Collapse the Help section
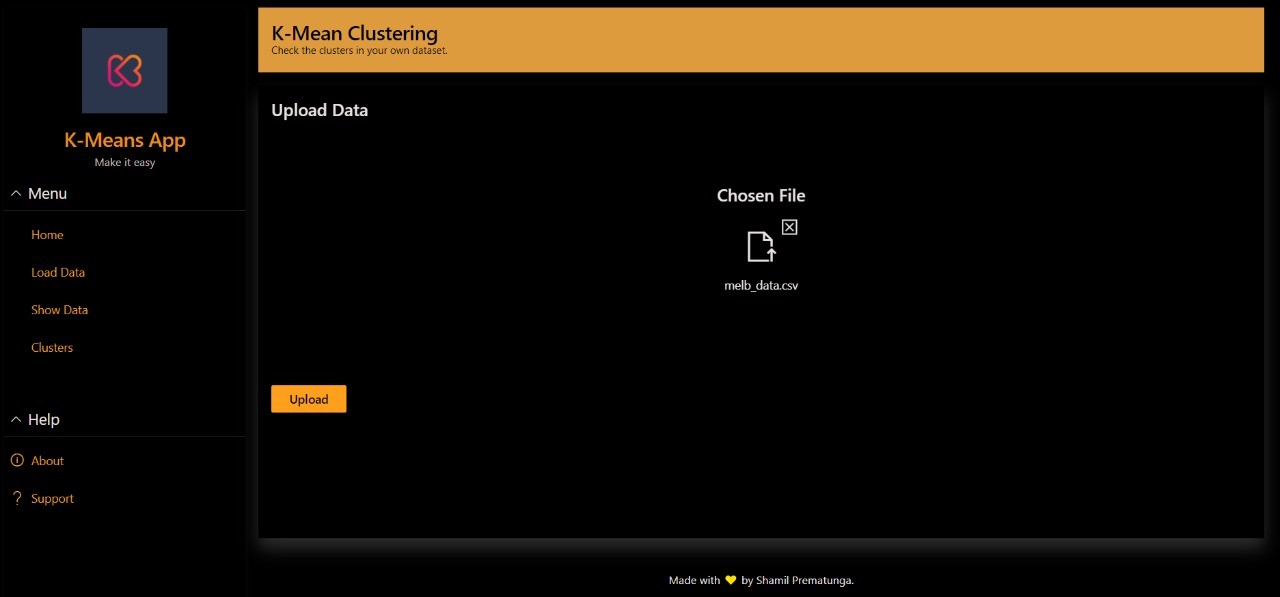 (15, 419)
